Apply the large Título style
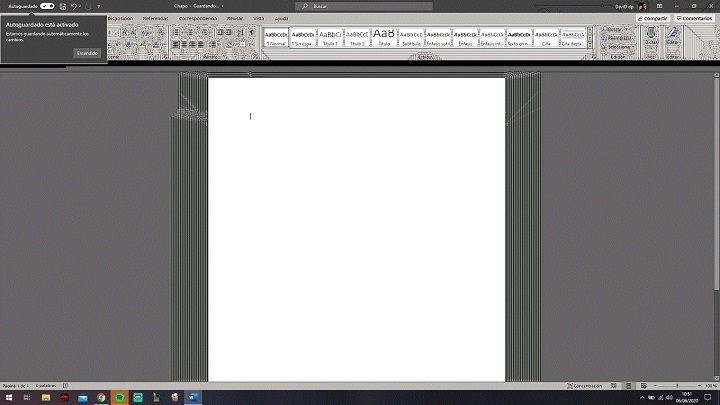The image size is (720, 405). coord(384,37)
